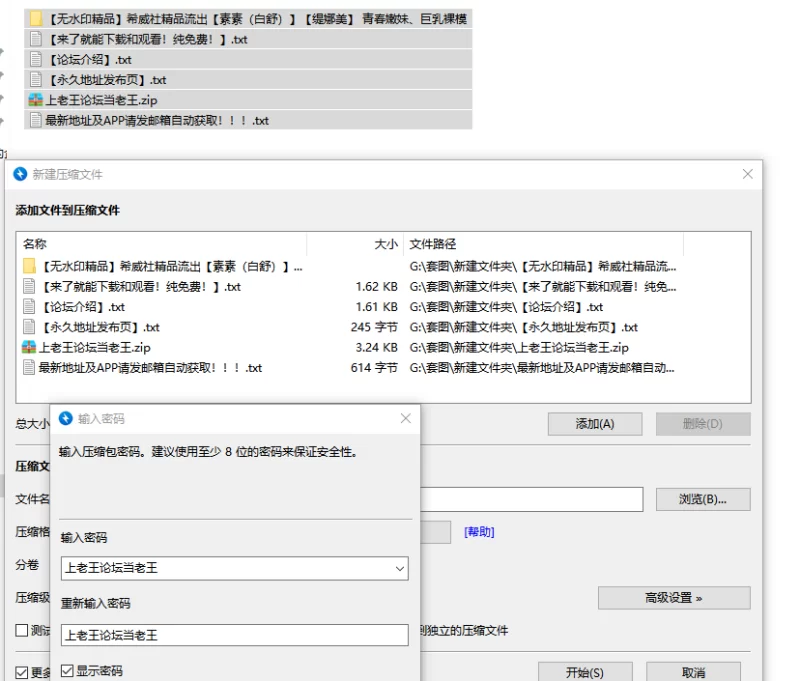This screenshot has height=681, width=800.
Task: Click the 【永久地址发布页】.txt icon in explorer
Action: click(x=36, y=80)
